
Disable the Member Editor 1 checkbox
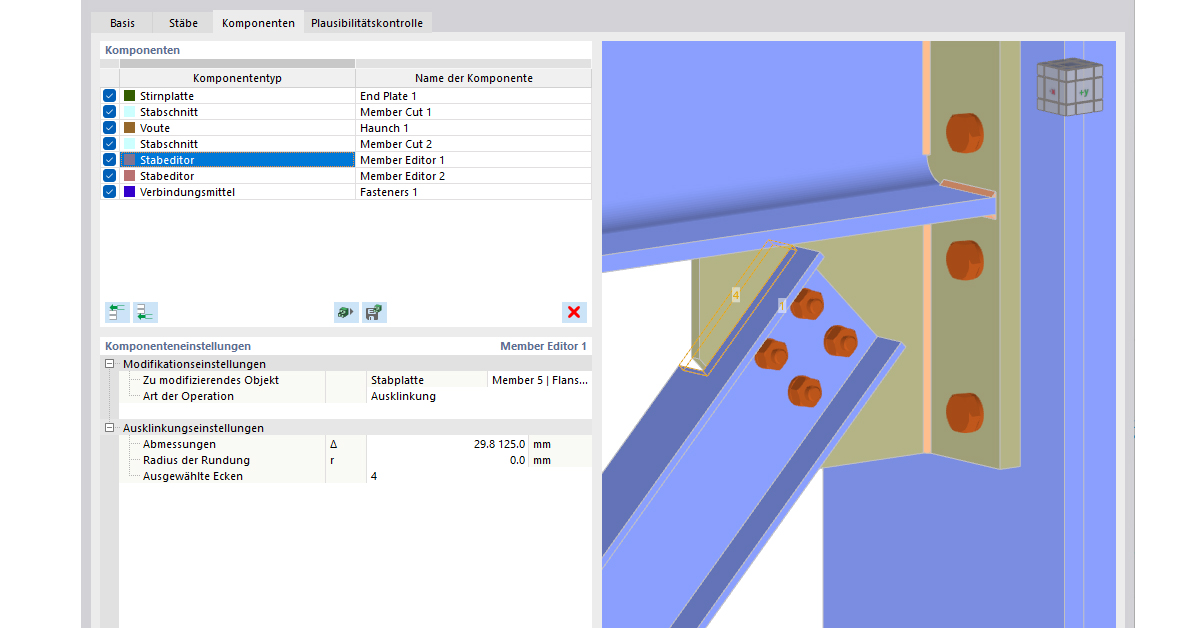click(x=110, y=160)
